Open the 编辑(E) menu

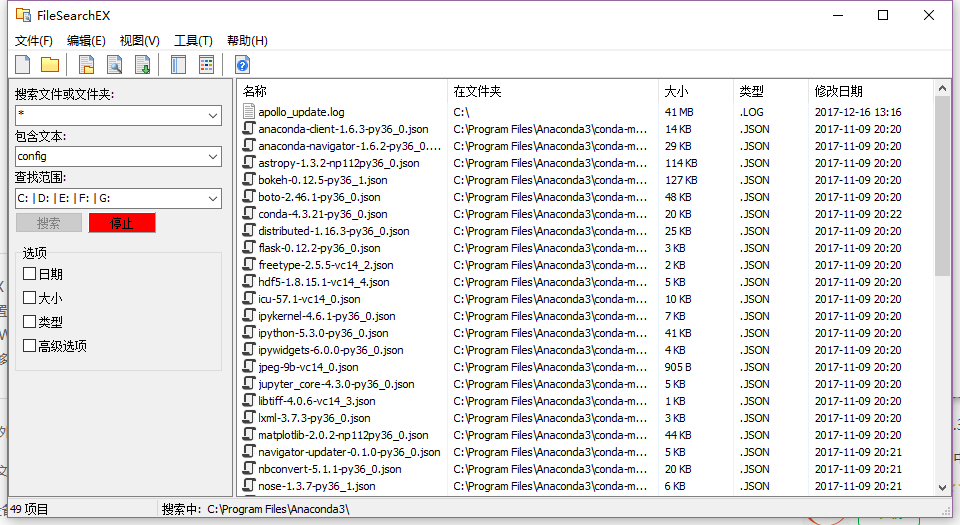tap(86, 41)
